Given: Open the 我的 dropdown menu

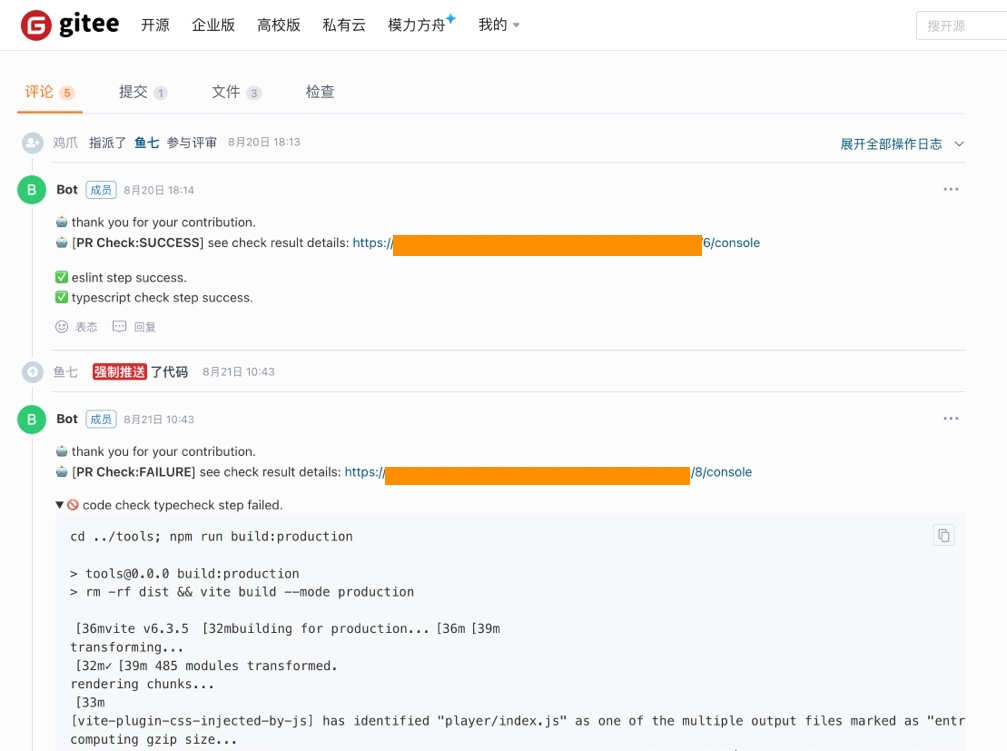Looking at the screenshot, I should 498,25.
